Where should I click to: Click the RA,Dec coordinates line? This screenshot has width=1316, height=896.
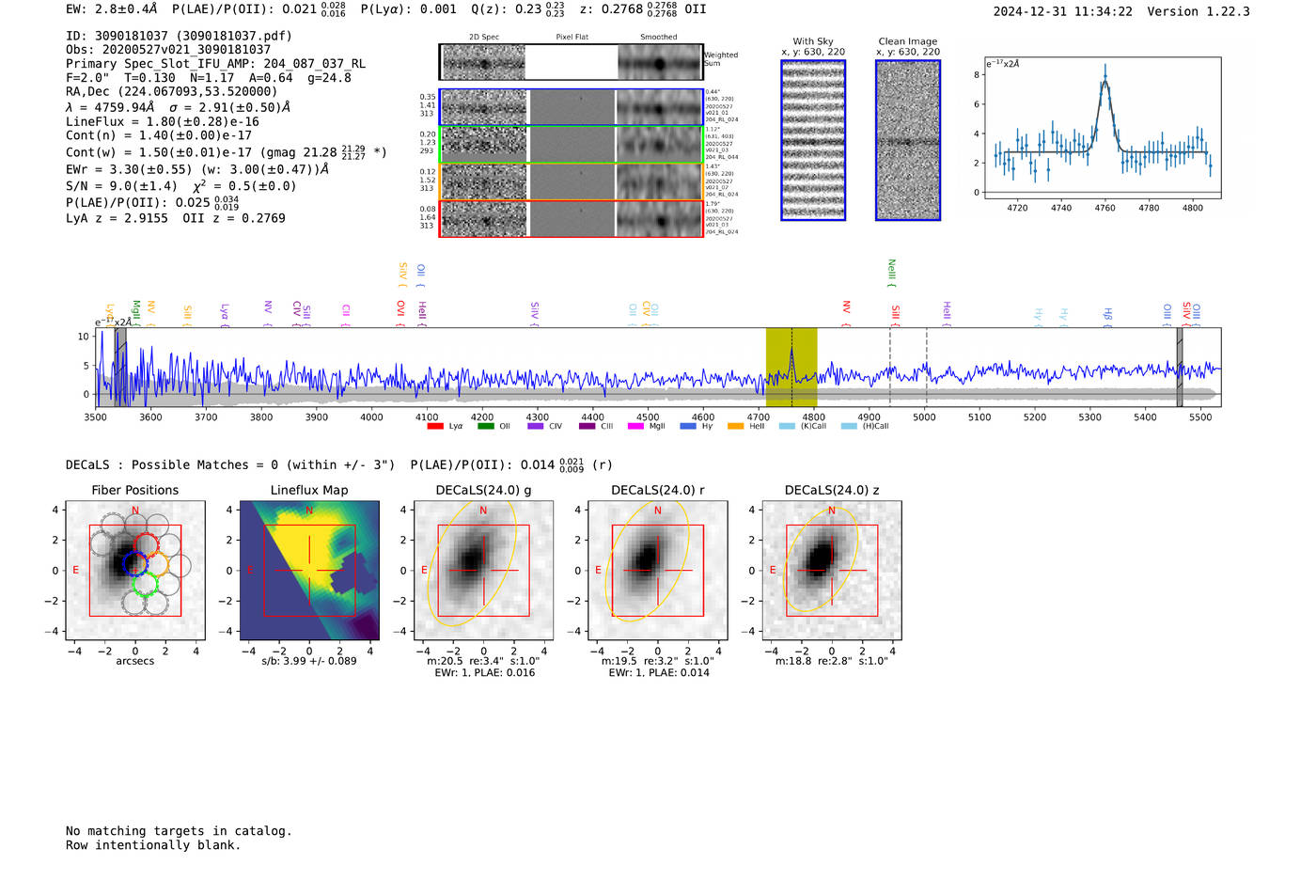pyautogui.click(x=172, y=91)
